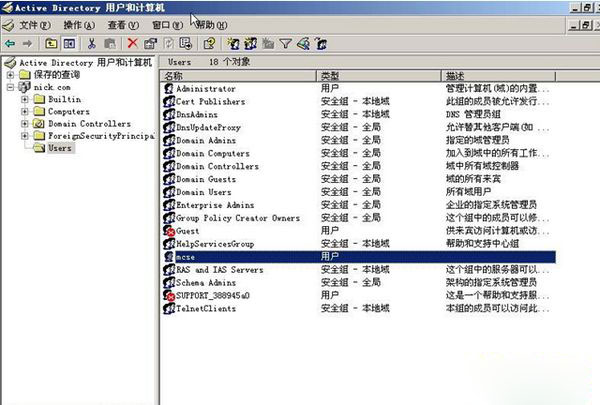Click the SUPPORT_388945a0 account icon
The width and height of the screenshot is (600, 405).
coord(169,296)
